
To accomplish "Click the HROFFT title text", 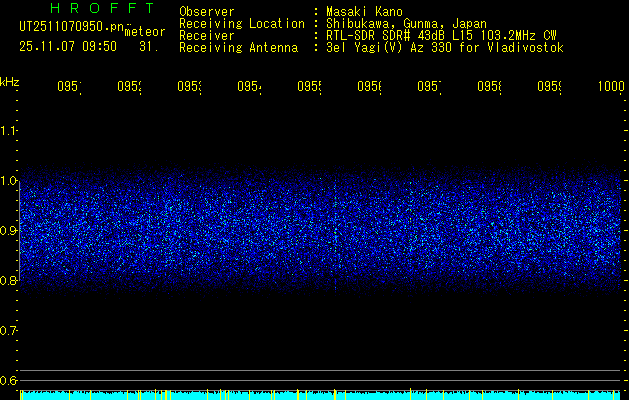I will pos(103,8).
